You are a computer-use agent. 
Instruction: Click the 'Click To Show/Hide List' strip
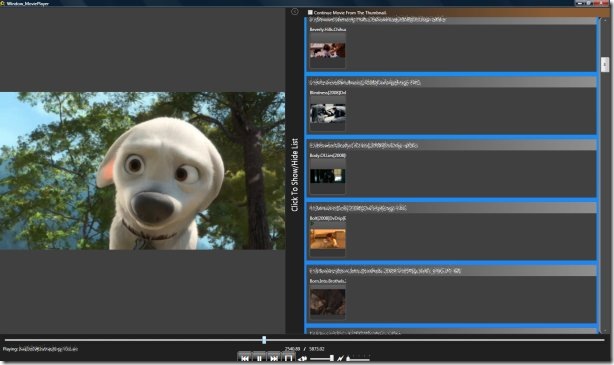295,175
